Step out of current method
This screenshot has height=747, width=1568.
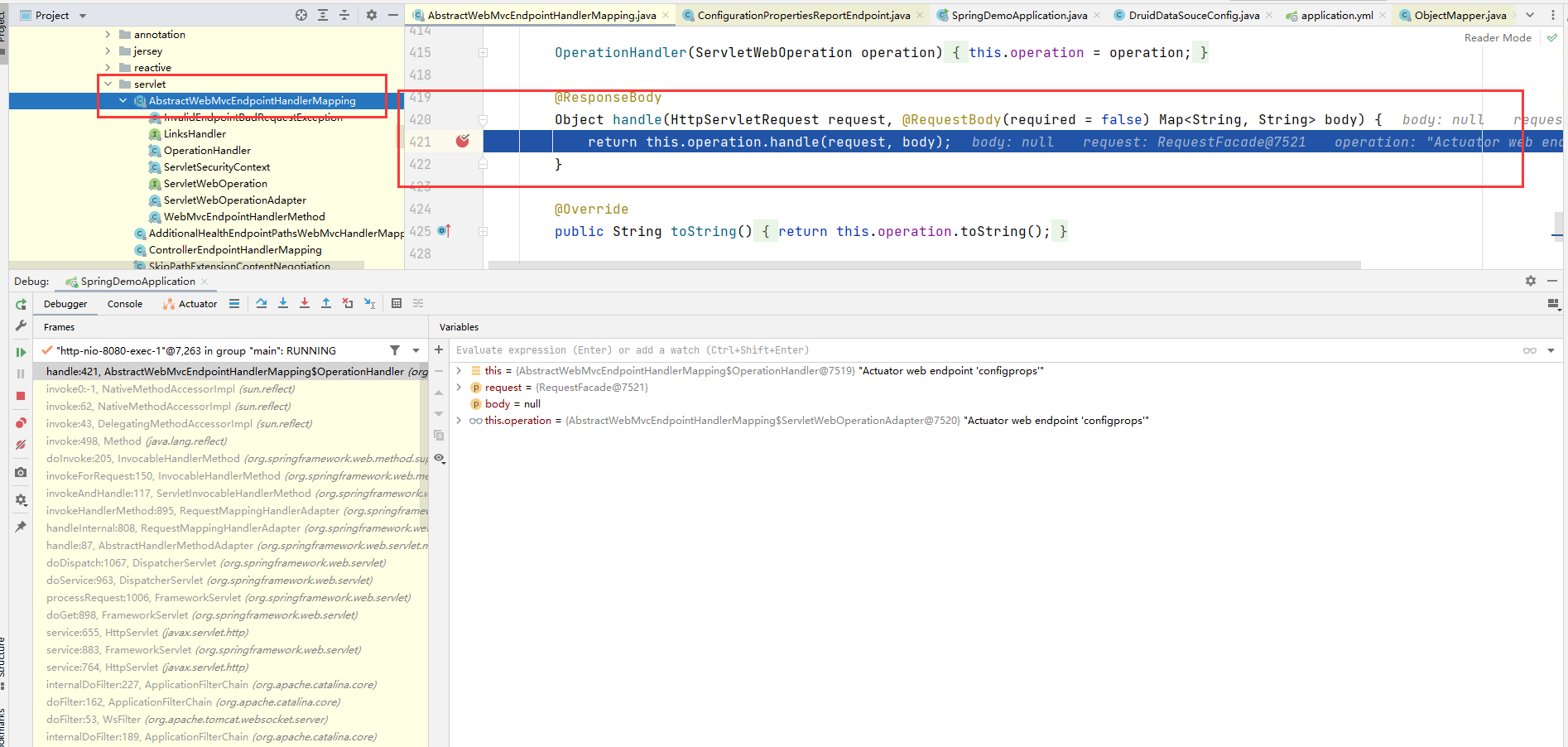pyautogui.click(x=326, y=304)
